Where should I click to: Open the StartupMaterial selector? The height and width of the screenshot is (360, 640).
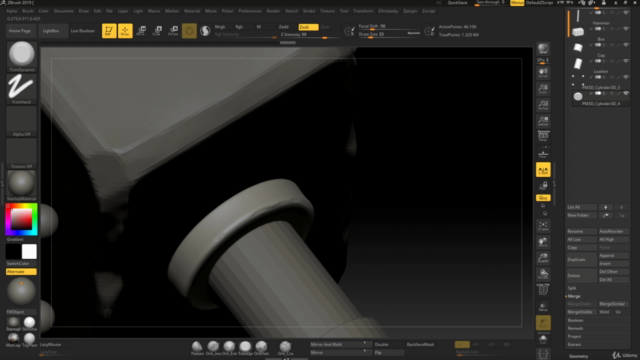[x=21, y=186]
